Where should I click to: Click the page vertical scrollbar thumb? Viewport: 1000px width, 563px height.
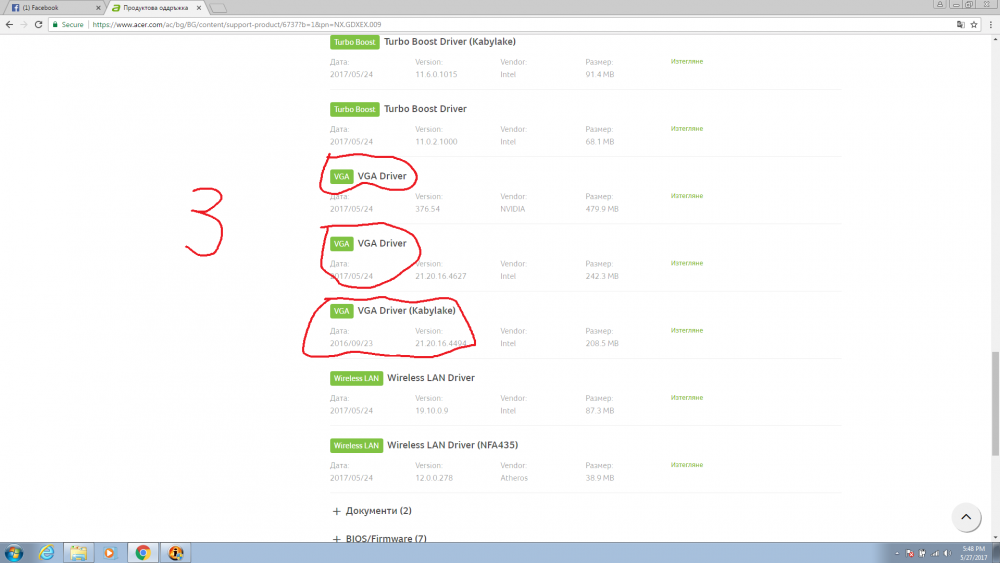(995, 403)
